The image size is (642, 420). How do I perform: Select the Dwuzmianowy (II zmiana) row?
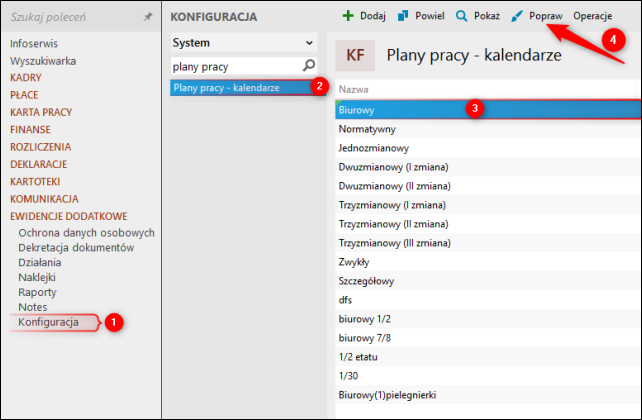click(x=488, y=186)
